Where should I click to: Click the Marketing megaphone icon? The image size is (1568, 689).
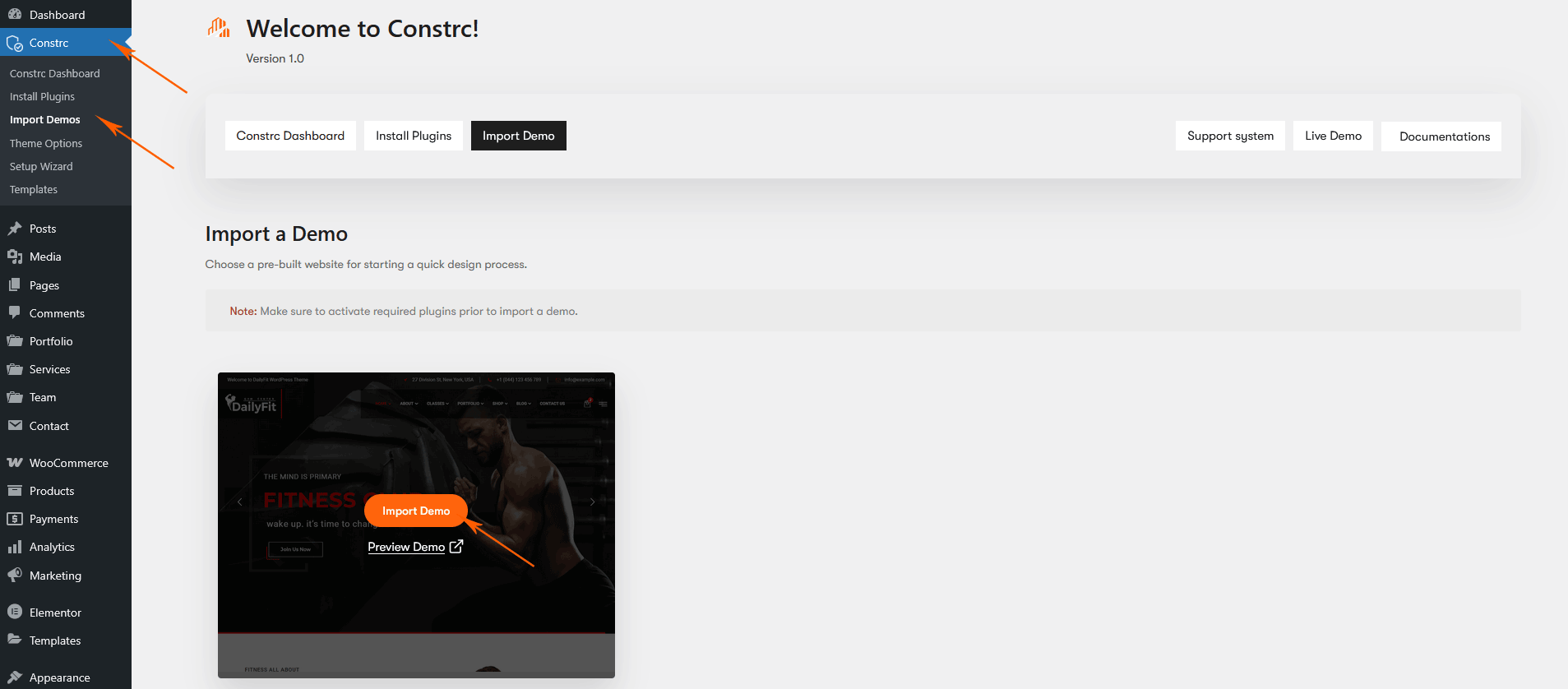point(15,576)
